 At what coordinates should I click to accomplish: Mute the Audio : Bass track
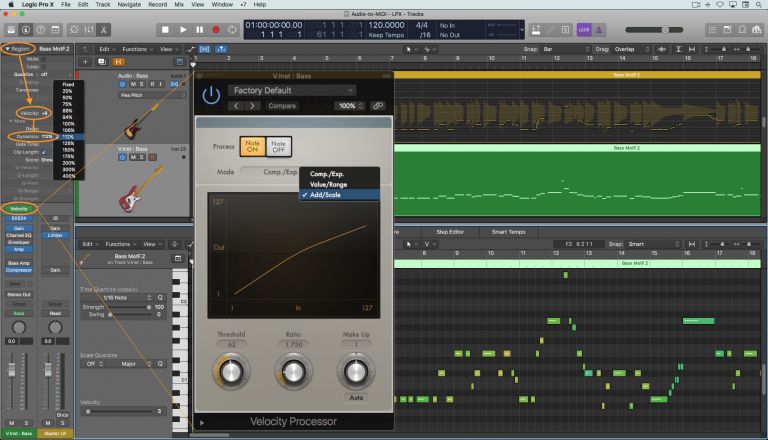point(133,84)
